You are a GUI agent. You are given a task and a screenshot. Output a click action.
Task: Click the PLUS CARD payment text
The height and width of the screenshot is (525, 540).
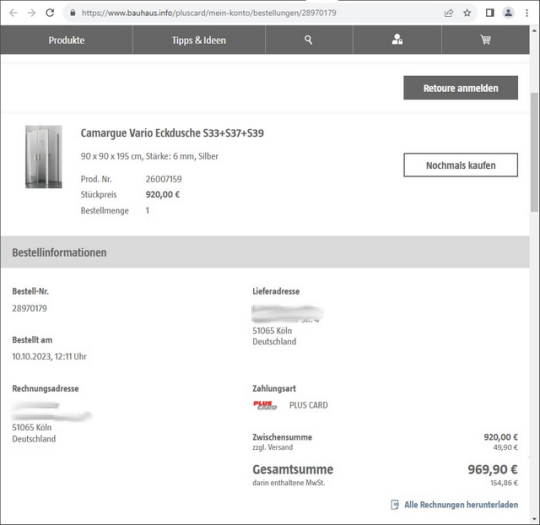pos(309,405)
